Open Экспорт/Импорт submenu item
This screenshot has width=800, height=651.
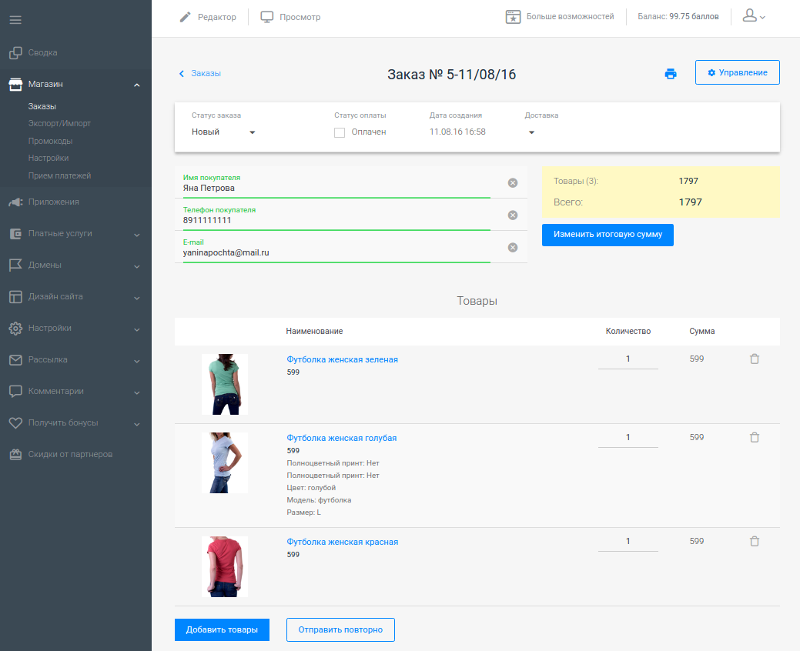(x=59, y=123)
